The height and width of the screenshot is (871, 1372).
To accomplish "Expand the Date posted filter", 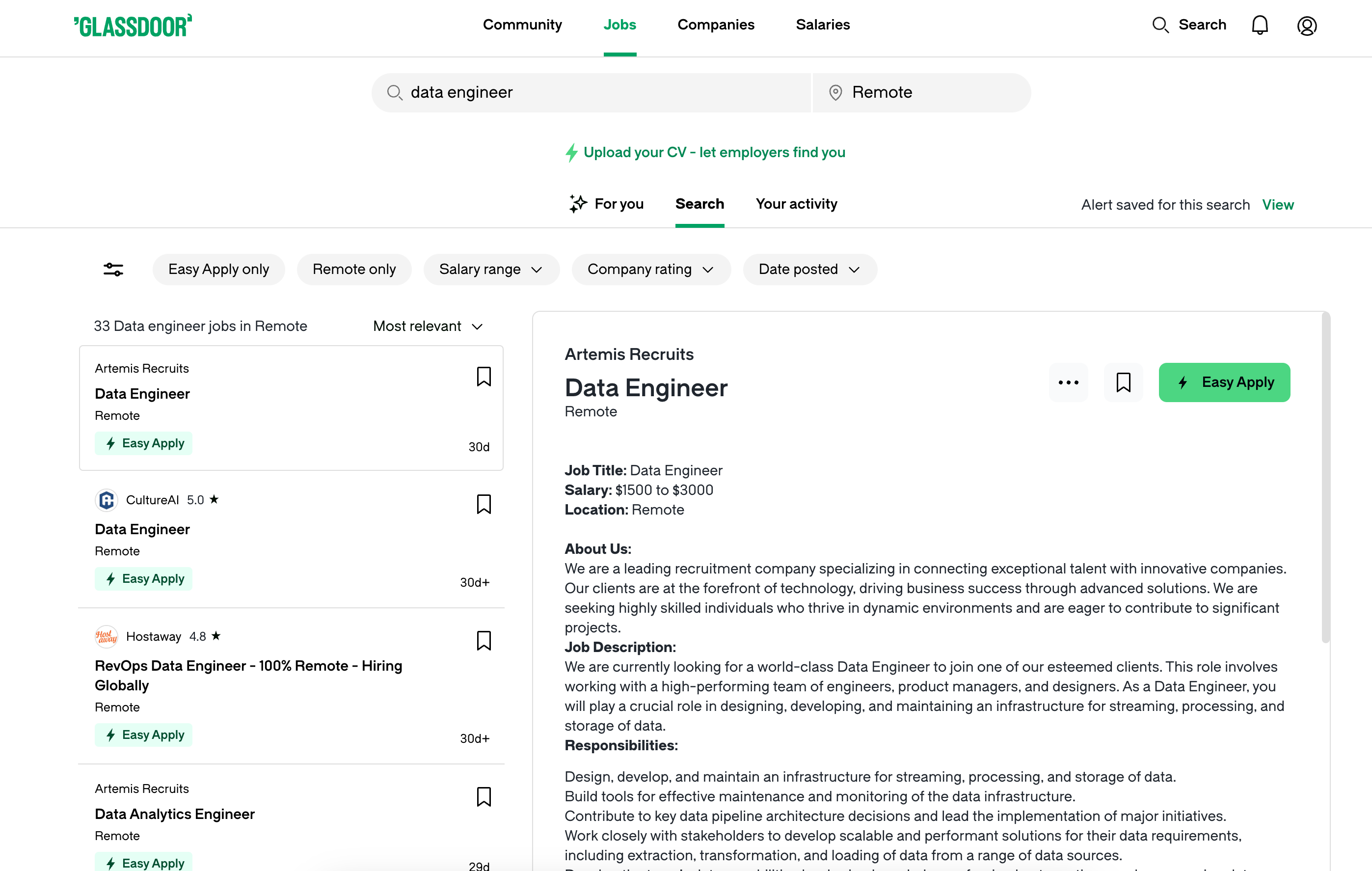I will tap(809, 269).
